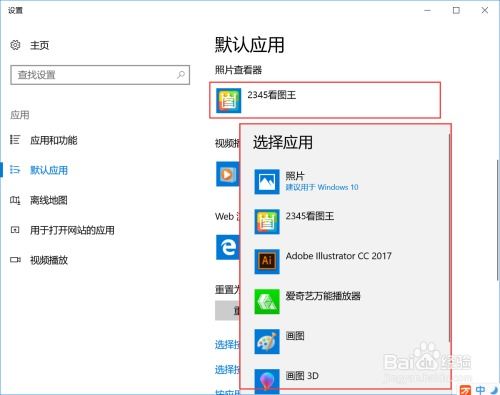Choose 2345看图王 in the app list
The image size is (500, 395).
coord(345,222)
